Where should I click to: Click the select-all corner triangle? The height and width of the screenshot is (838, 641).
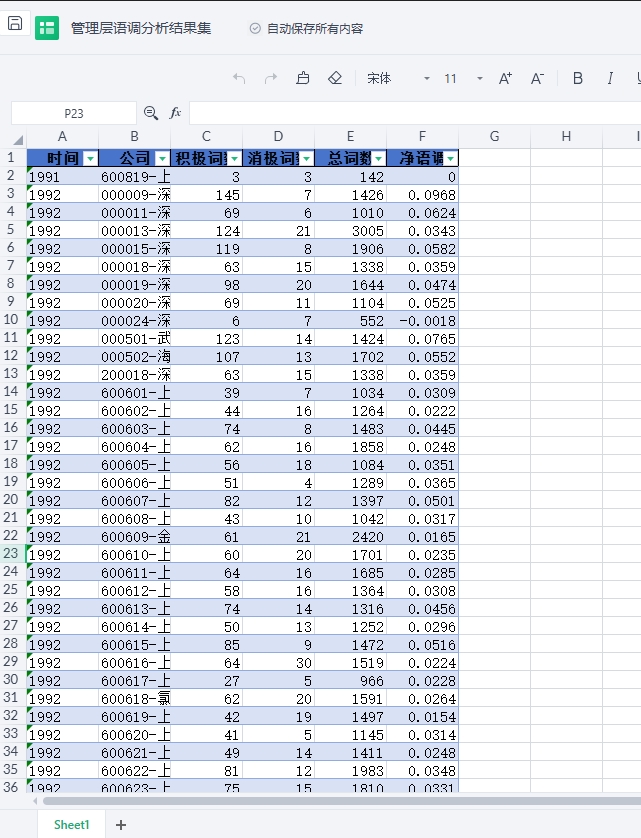[x=18, y=140]
